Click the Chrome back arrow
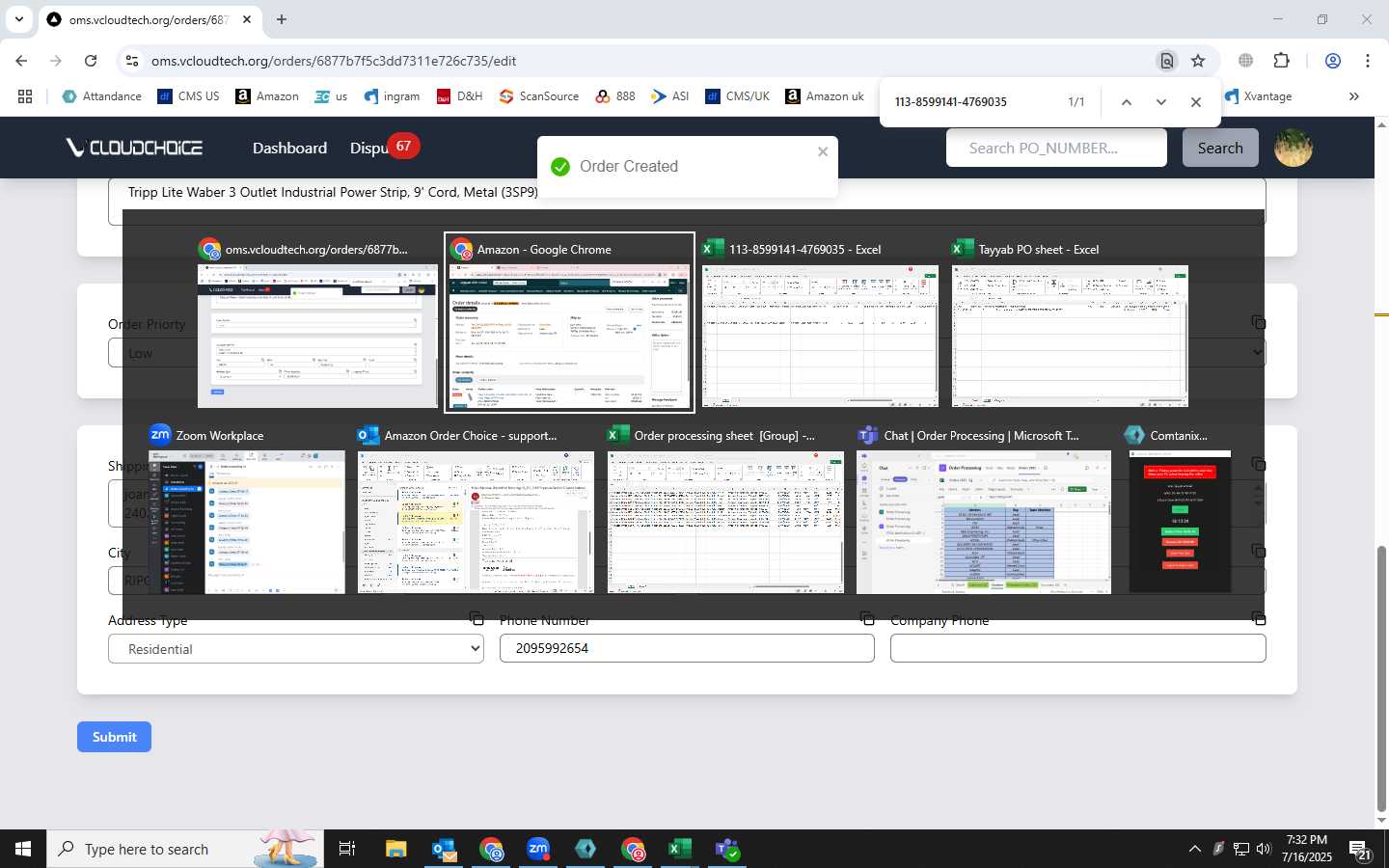This screenshot has height=868, width=1389. [x=21, y=61]
